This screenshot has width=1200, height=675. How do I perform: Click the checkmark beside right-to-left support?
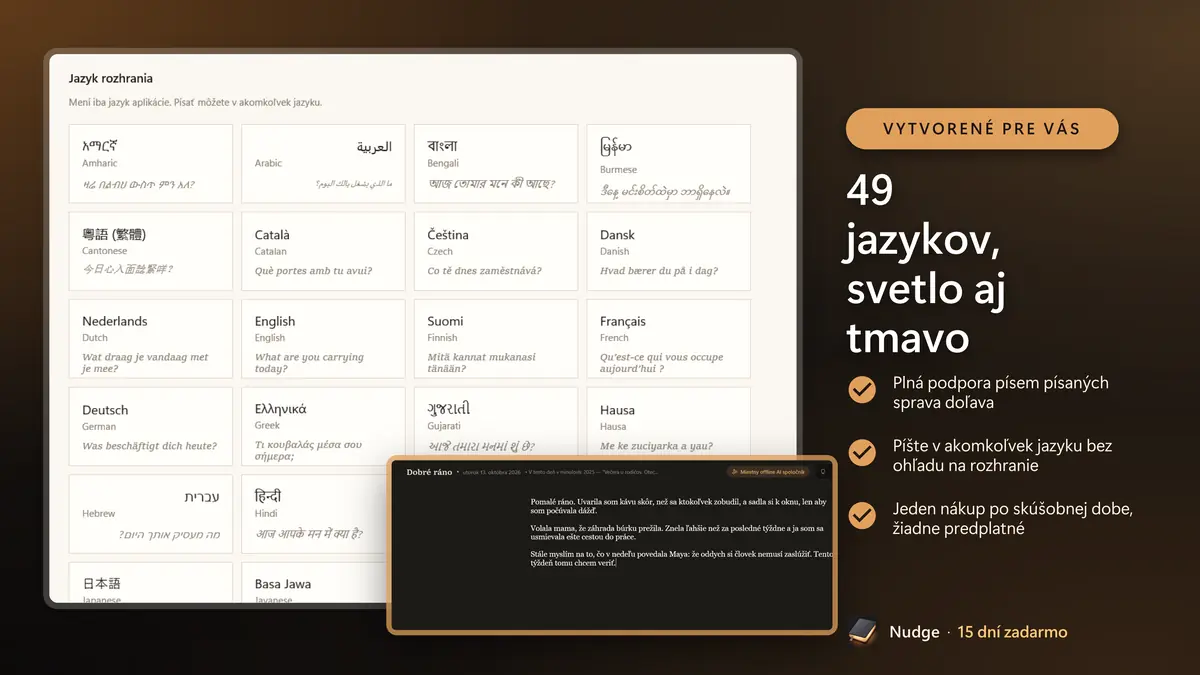pyautogui.click(x=861, y=389)
